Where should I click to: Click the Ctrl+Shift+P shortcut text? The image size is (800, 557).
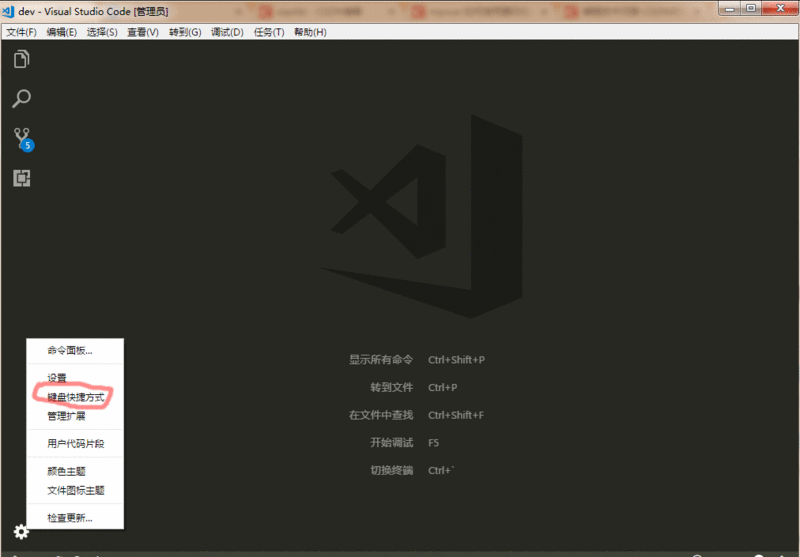tap(456, 360)
